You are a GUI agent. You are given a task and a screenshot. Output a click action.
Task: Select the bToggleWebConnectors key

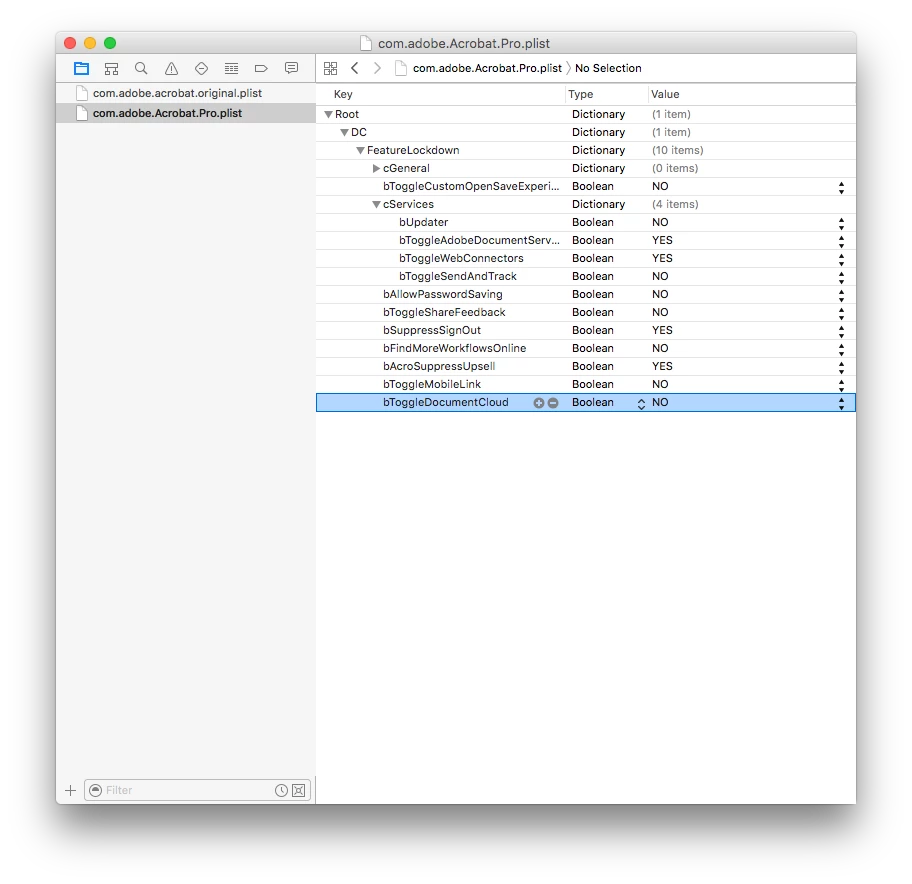click(461, 258)
